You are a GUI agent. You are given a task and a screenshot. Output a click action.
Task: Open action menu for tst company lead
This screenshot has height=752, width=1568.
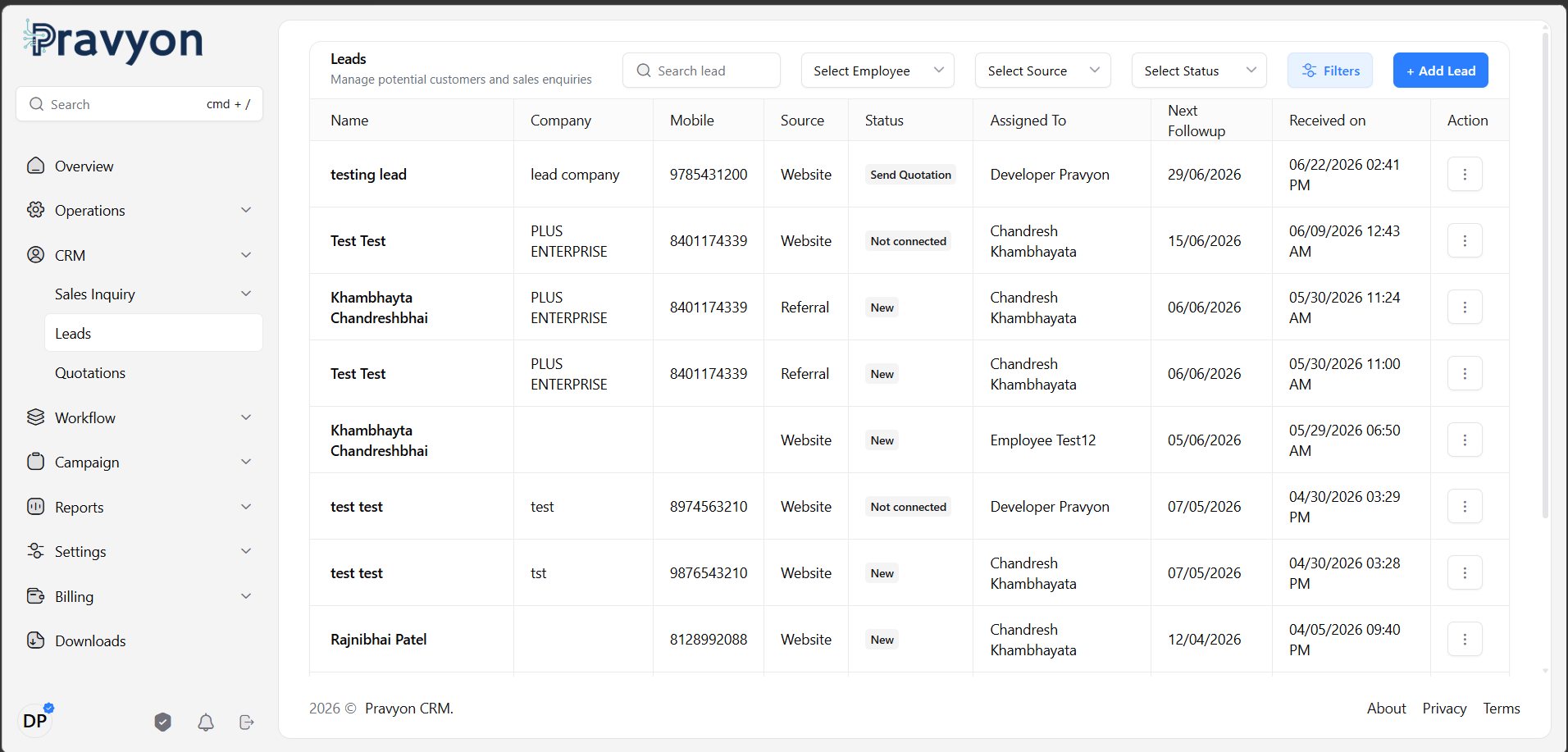click(1465, 572)
